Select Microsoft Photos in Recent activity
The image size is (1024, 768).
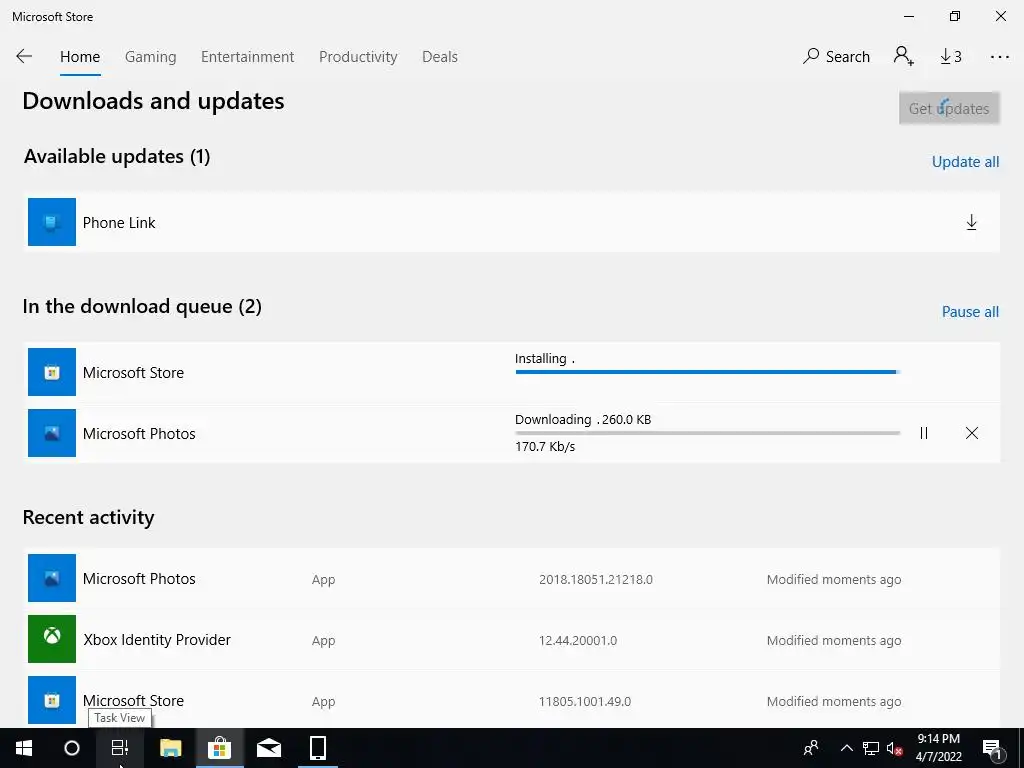tap(511, 579)
